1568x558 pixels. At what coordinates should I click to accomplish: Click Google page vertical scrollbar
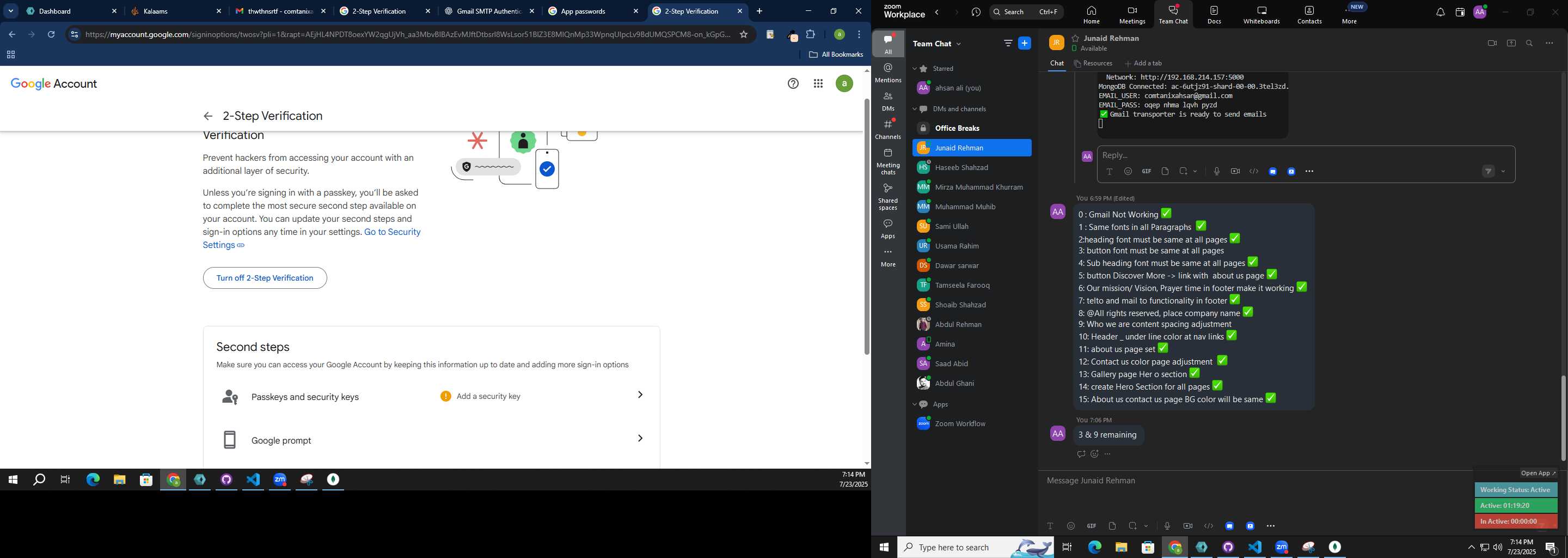click(867, 227)
